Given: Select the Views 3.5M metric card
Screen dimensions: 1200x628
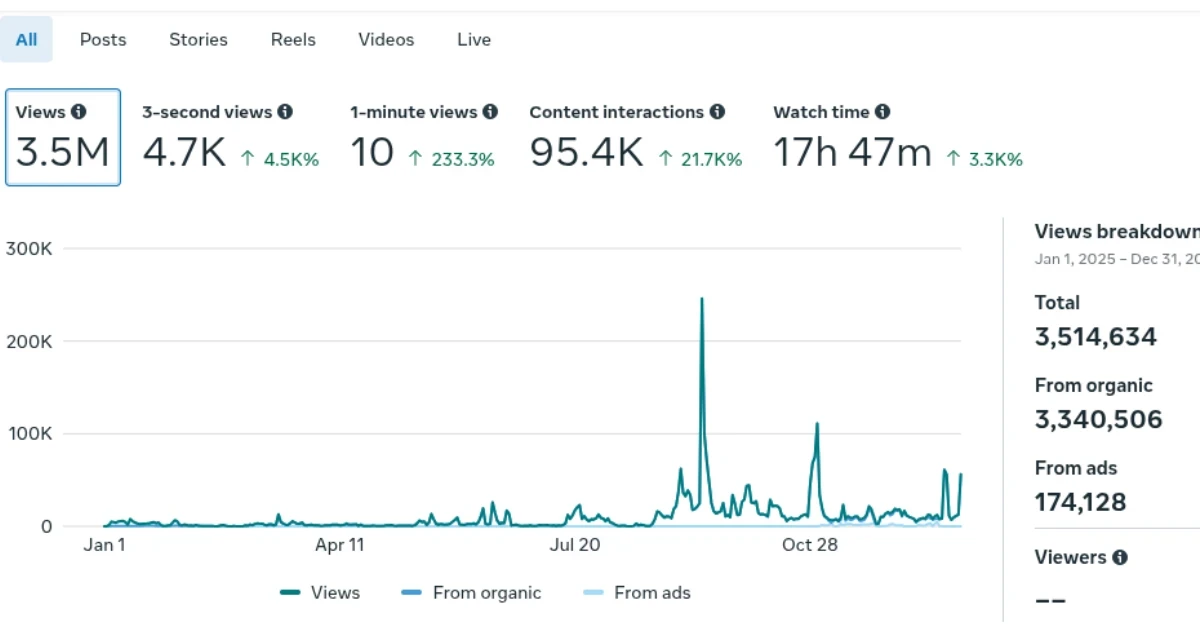Looking at the screenshot, I should (x=63, y=138).
